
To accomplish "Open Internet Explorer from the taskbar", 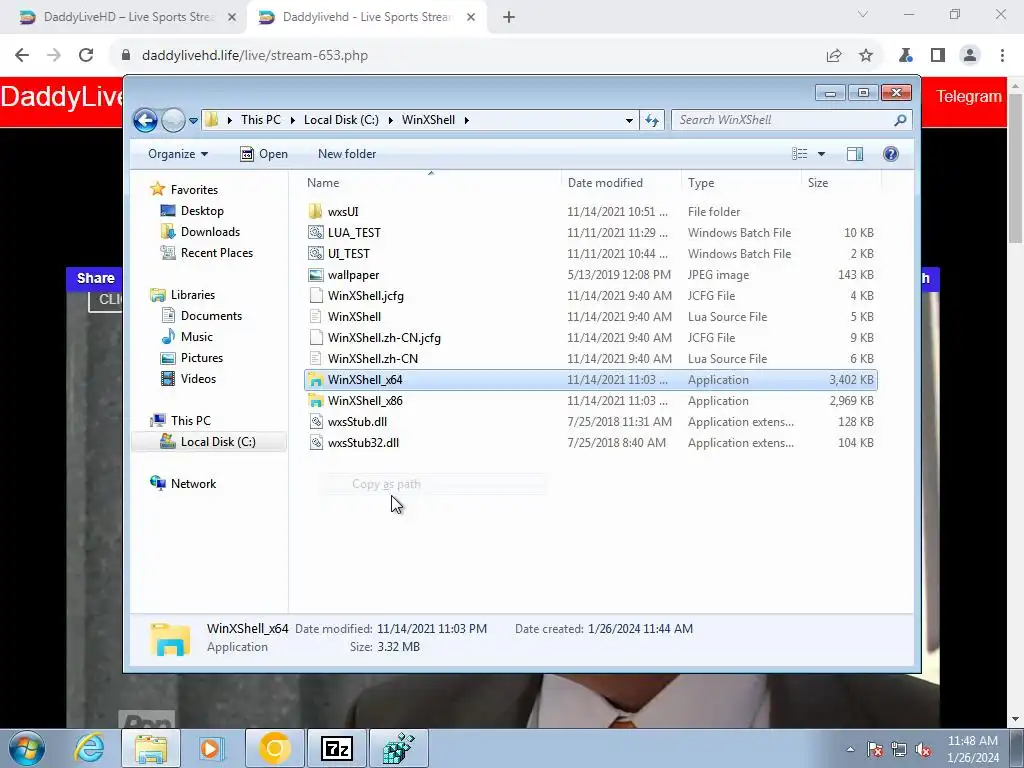I will [x=89, y=748].
